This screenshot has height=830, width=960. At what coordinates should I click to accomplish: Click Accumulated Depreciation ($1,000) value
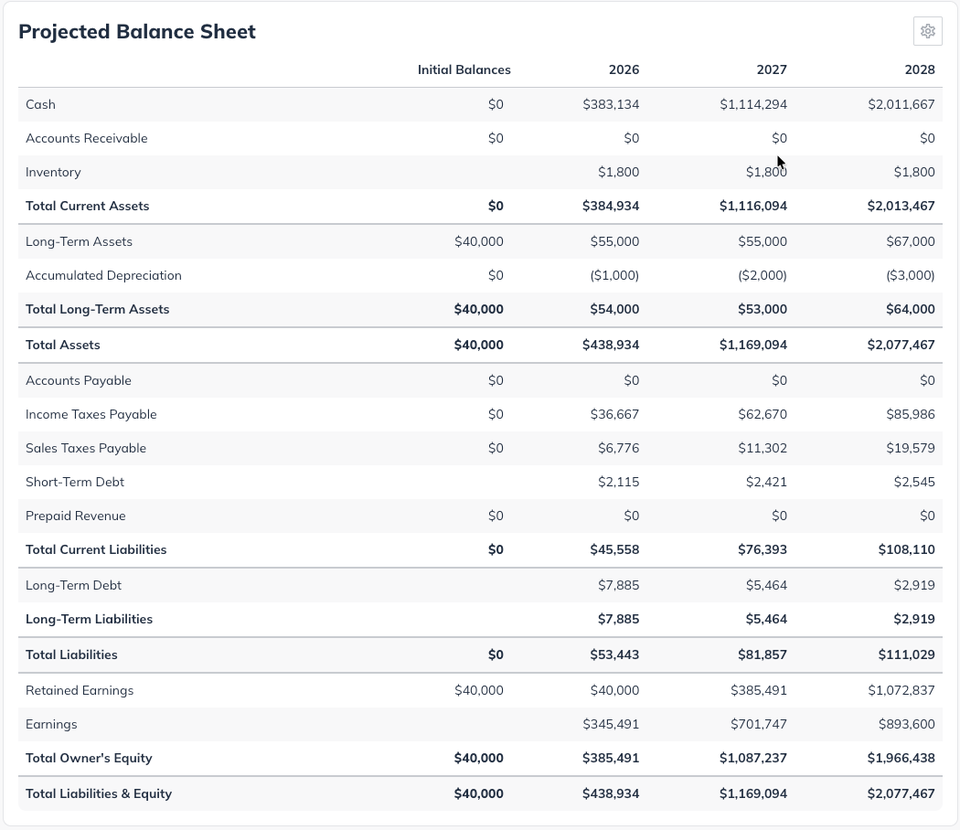(x=615, y=275)
